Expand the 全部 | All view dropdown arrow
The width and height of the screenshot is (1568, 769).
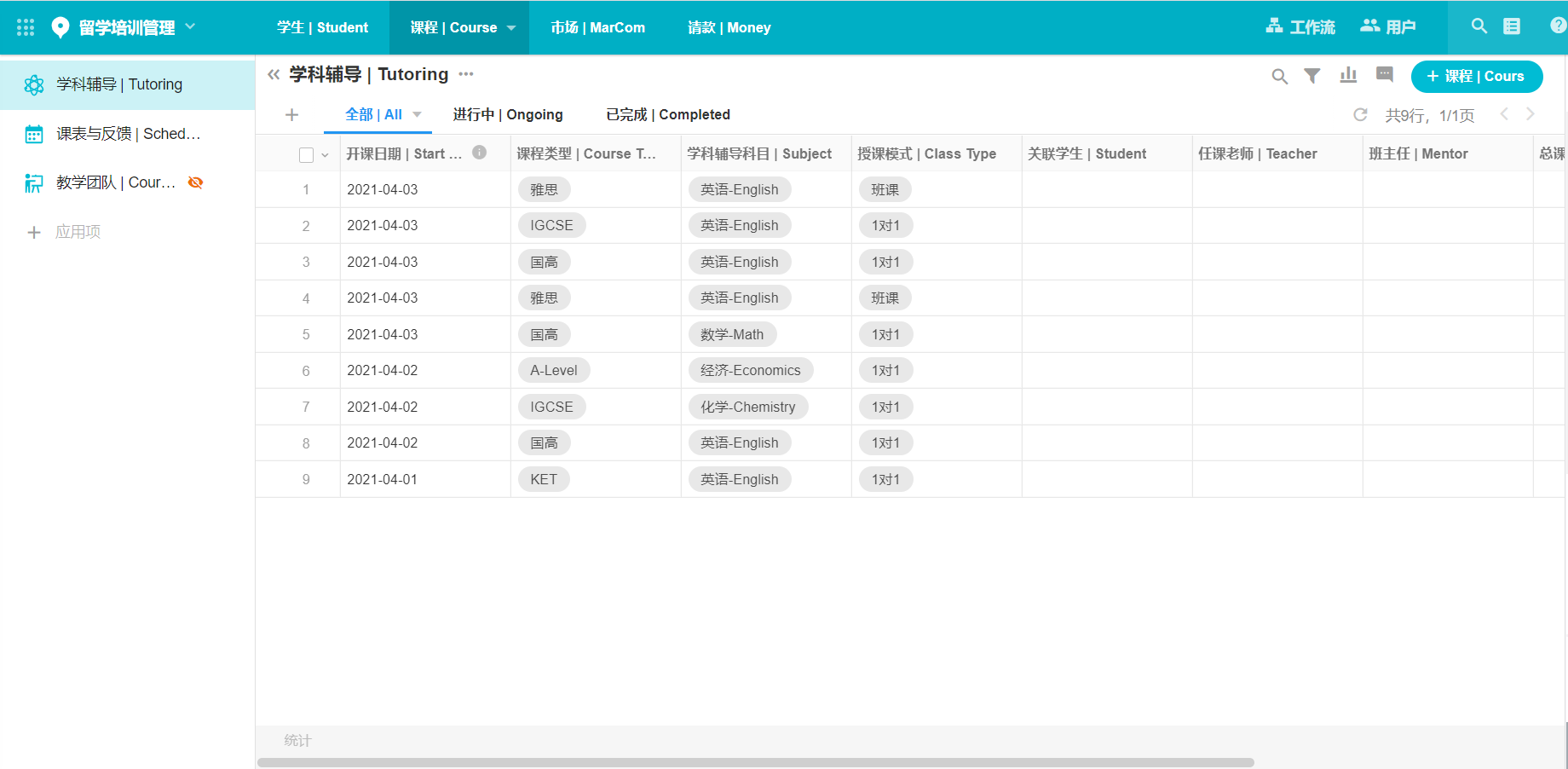(x=417, y=115)
